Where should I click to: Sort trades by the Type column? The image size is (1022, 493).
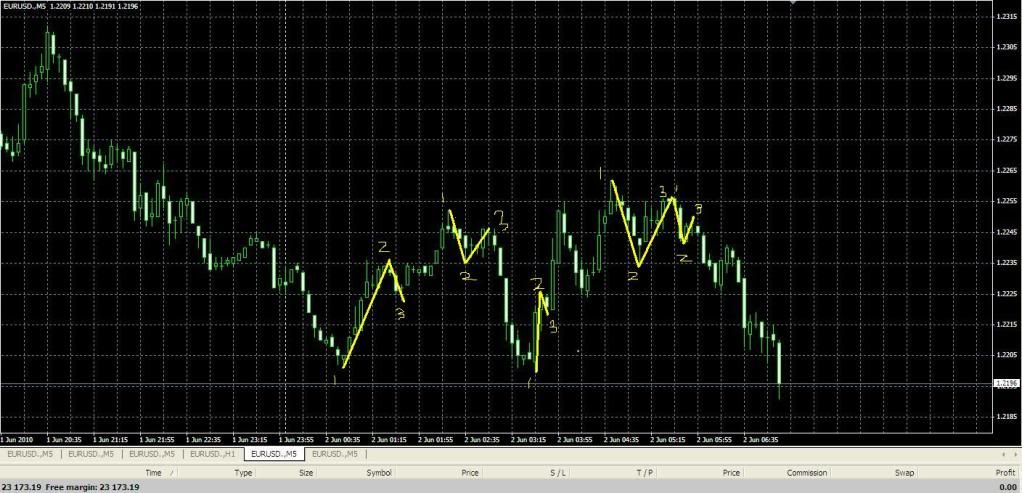click(243, 472)
